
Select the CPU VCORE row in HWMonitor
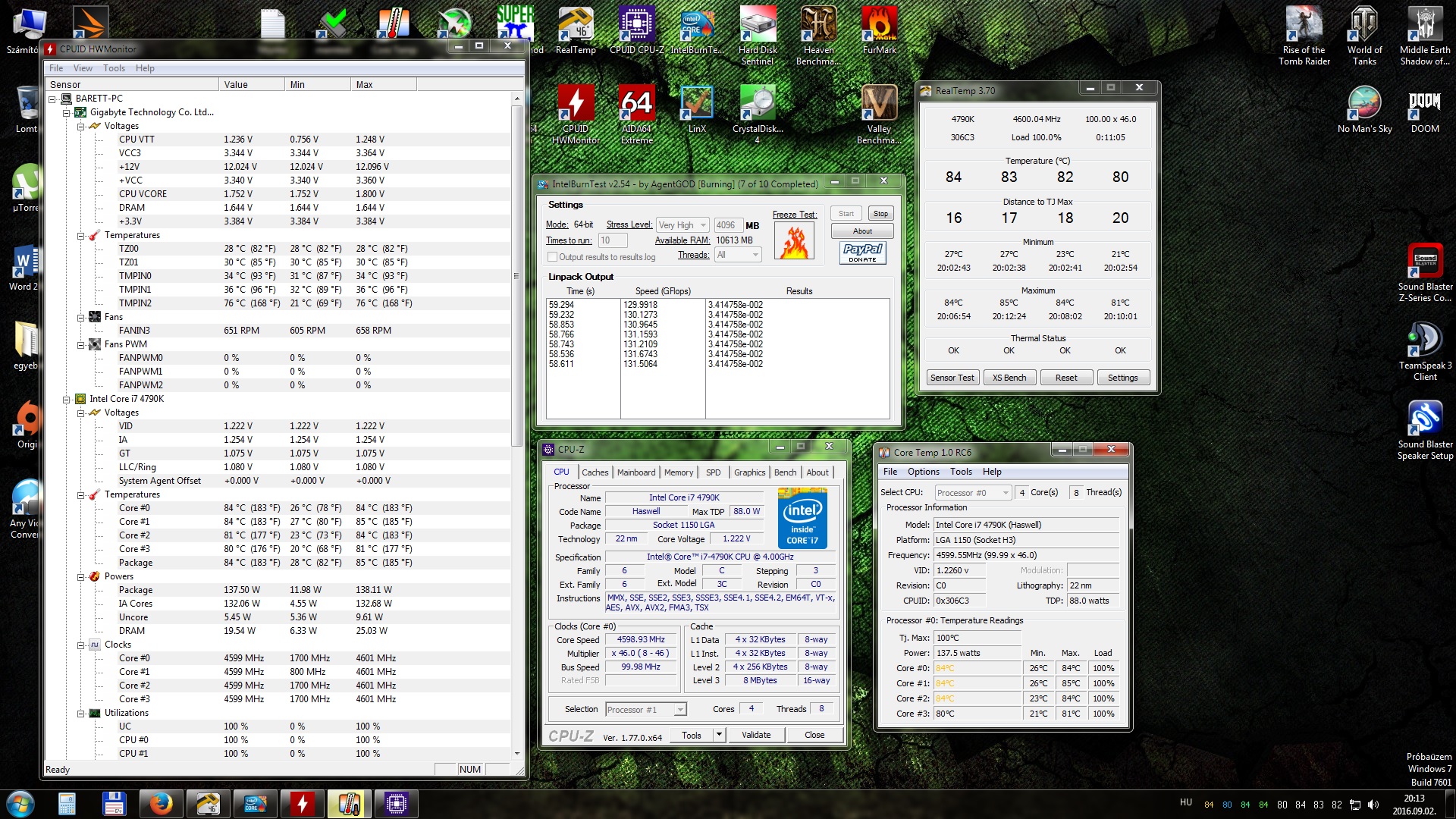tap(277, 194)
